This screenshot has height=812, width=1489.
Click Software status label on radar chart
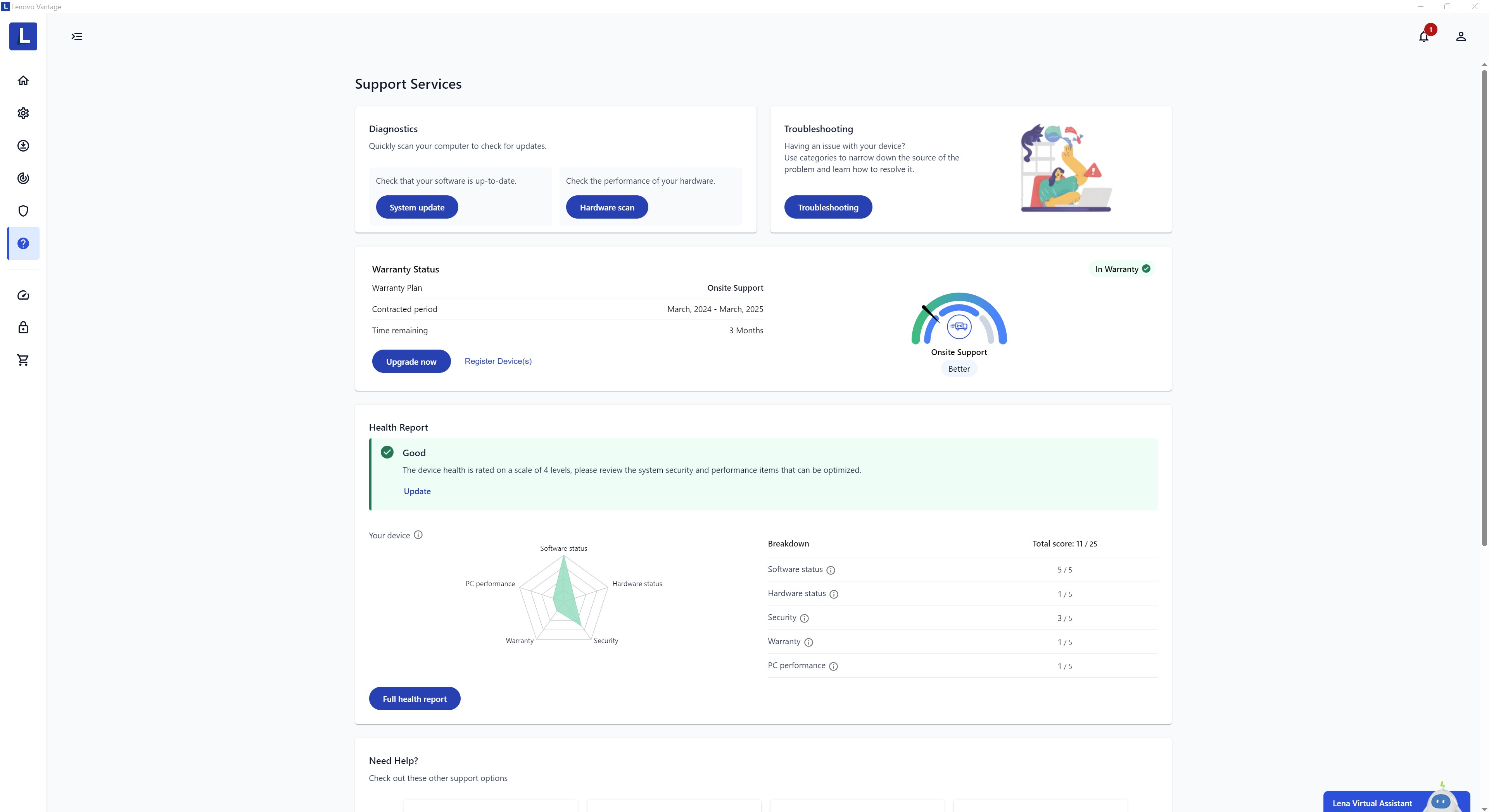pyautogui.click(x=563, y=548)
